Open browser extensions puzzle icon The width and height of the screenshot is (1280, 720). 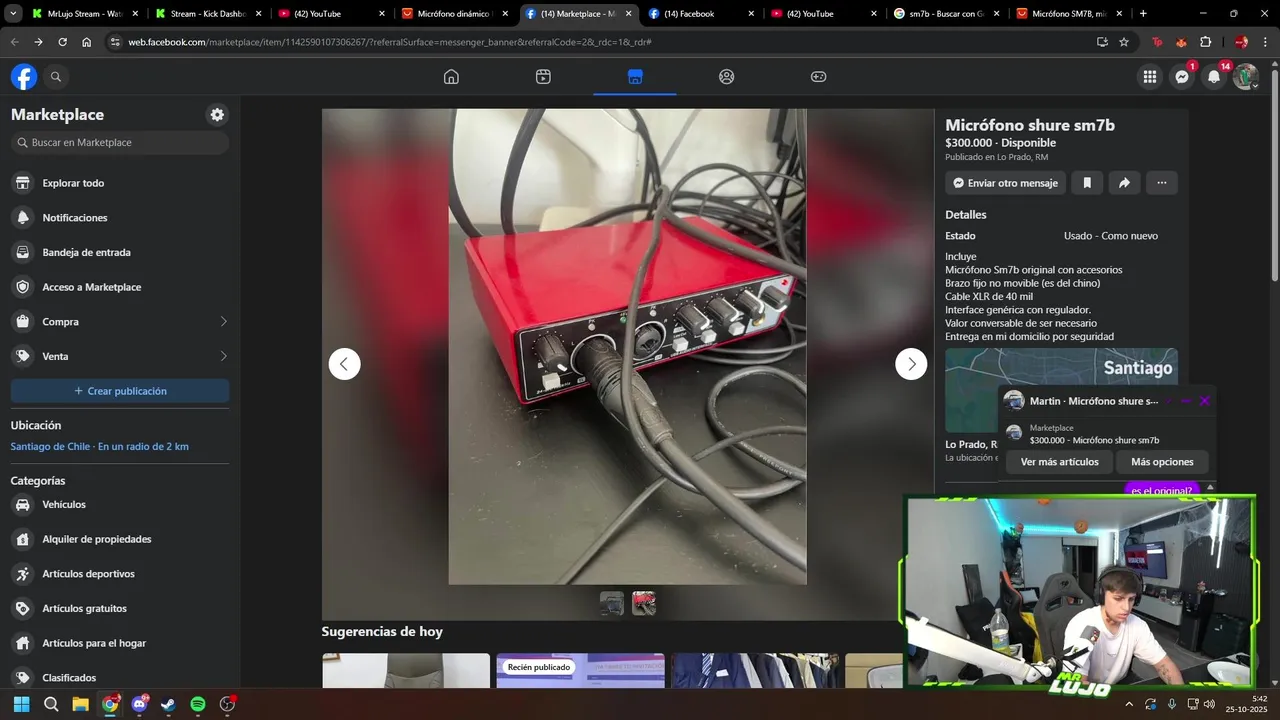[x=1205, y=42]
